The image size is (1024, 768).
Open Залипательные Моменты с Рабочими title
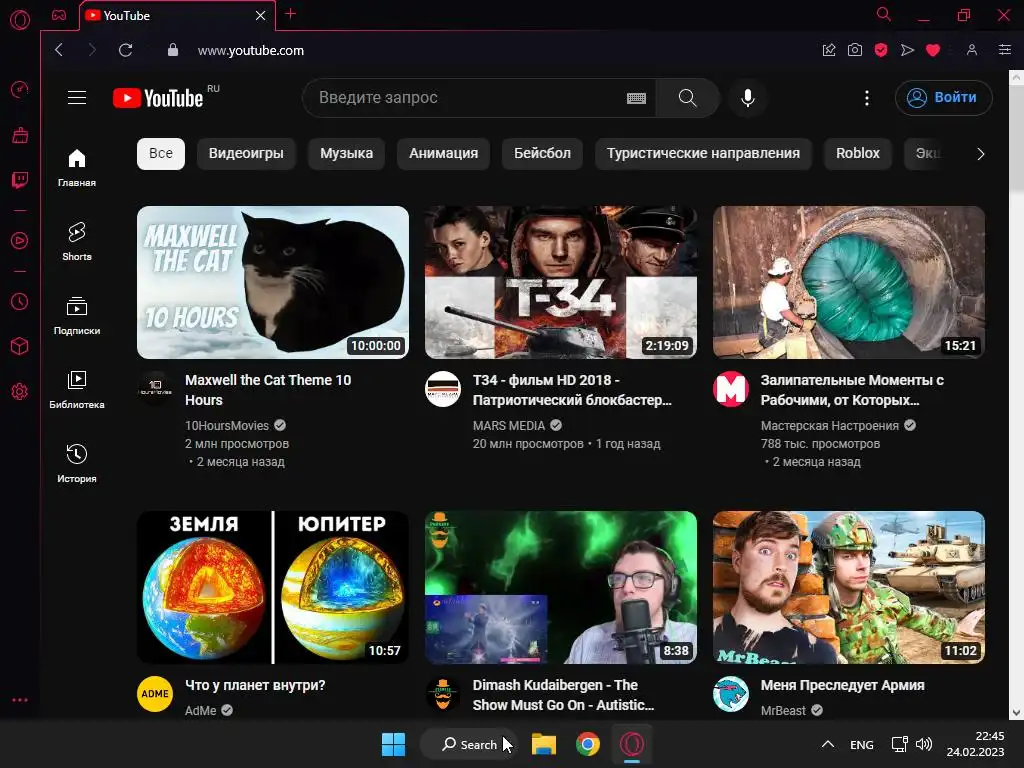point(852,390)
